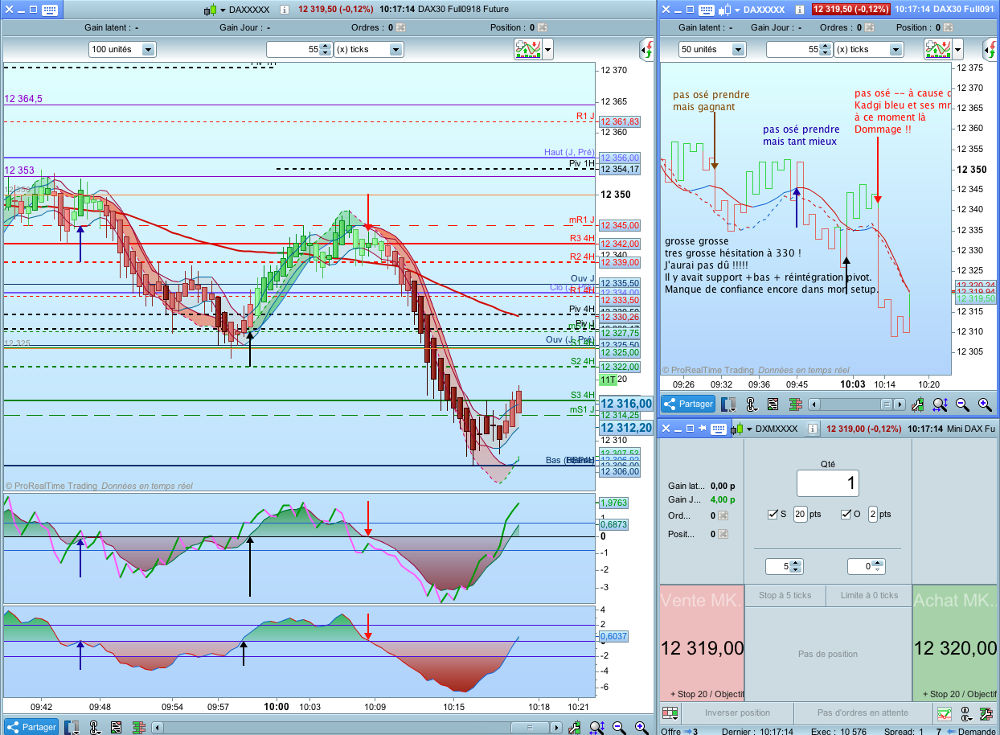Click Partager button in main chart toolbar
This screenshot has height=735, width=1000.
tap(31, 727)
